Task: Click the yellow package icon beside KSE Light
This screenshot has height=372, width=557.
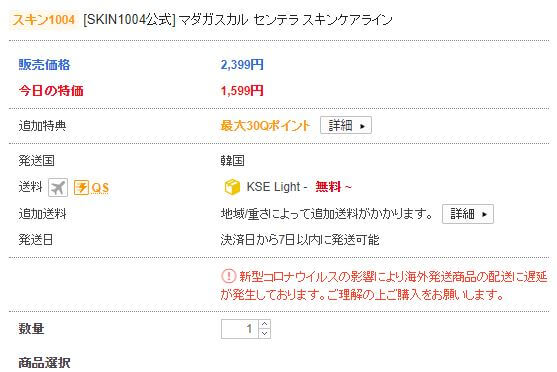Action: [232, 187]
